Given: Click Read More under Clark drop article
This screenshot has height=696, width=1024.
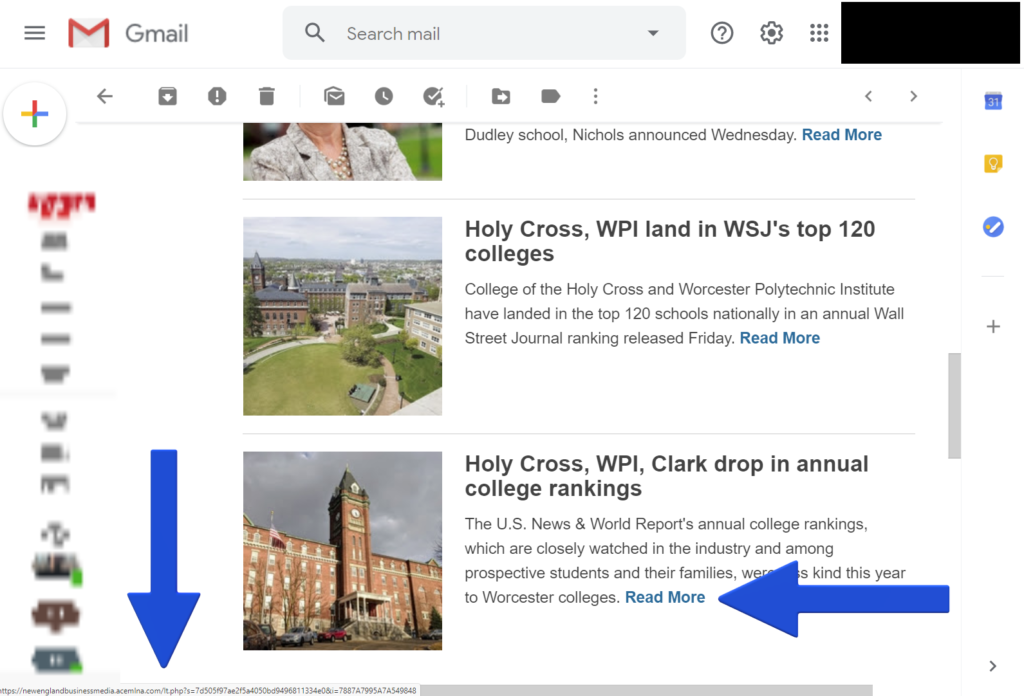Looking at the screenshot, I should pos(665,597).
